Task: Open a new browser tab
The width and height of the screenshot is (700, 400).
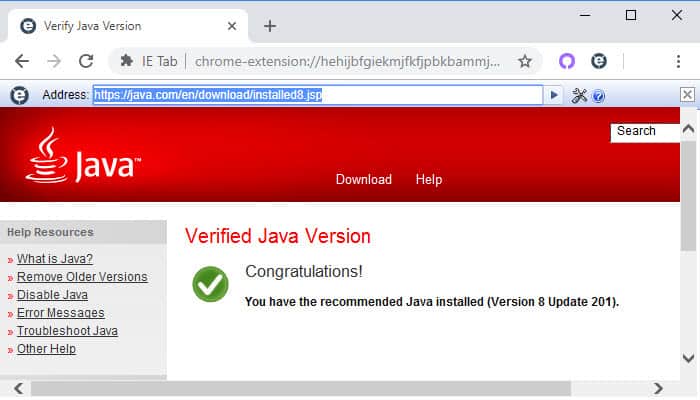Action: click(270, 26)
